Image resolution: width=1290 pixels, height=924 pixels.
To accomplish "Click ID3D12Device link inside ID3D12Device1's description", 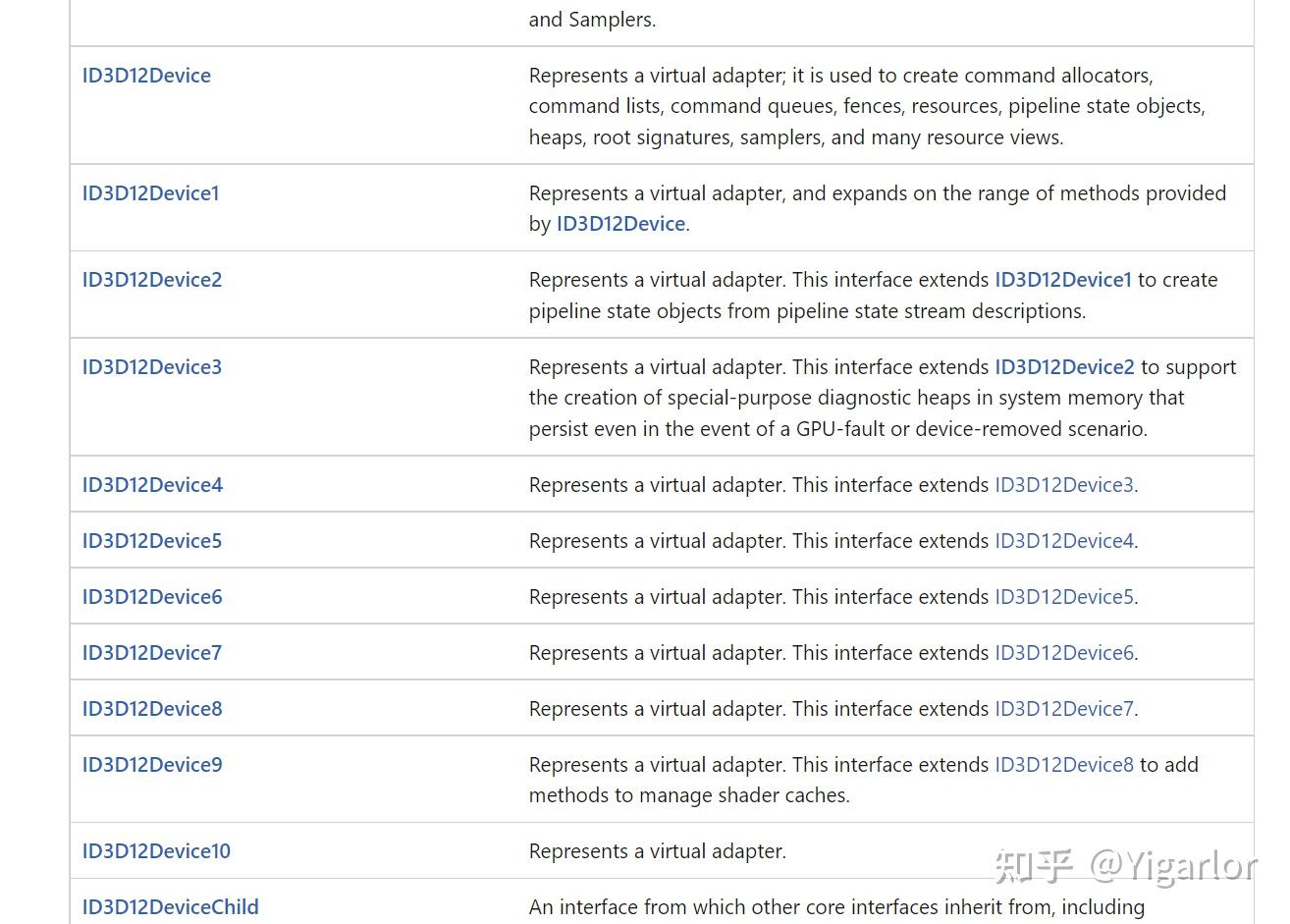I will point(620,224).
